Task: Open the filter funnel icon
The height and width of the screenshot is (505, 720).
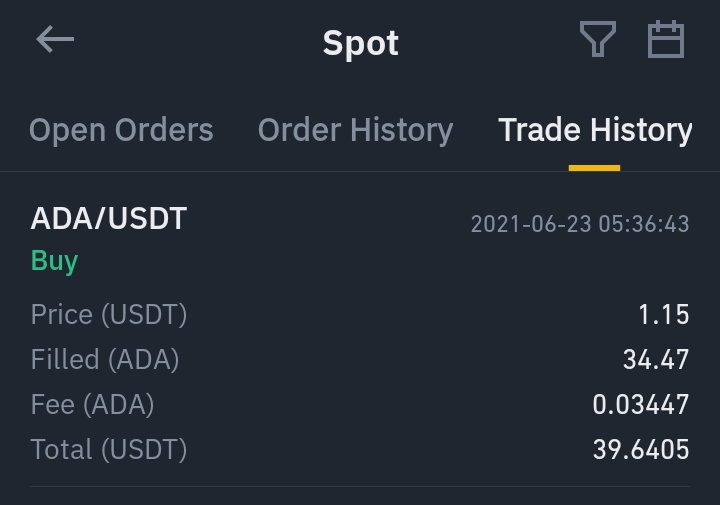Action: pyautogui.click(x=597, y=39)
